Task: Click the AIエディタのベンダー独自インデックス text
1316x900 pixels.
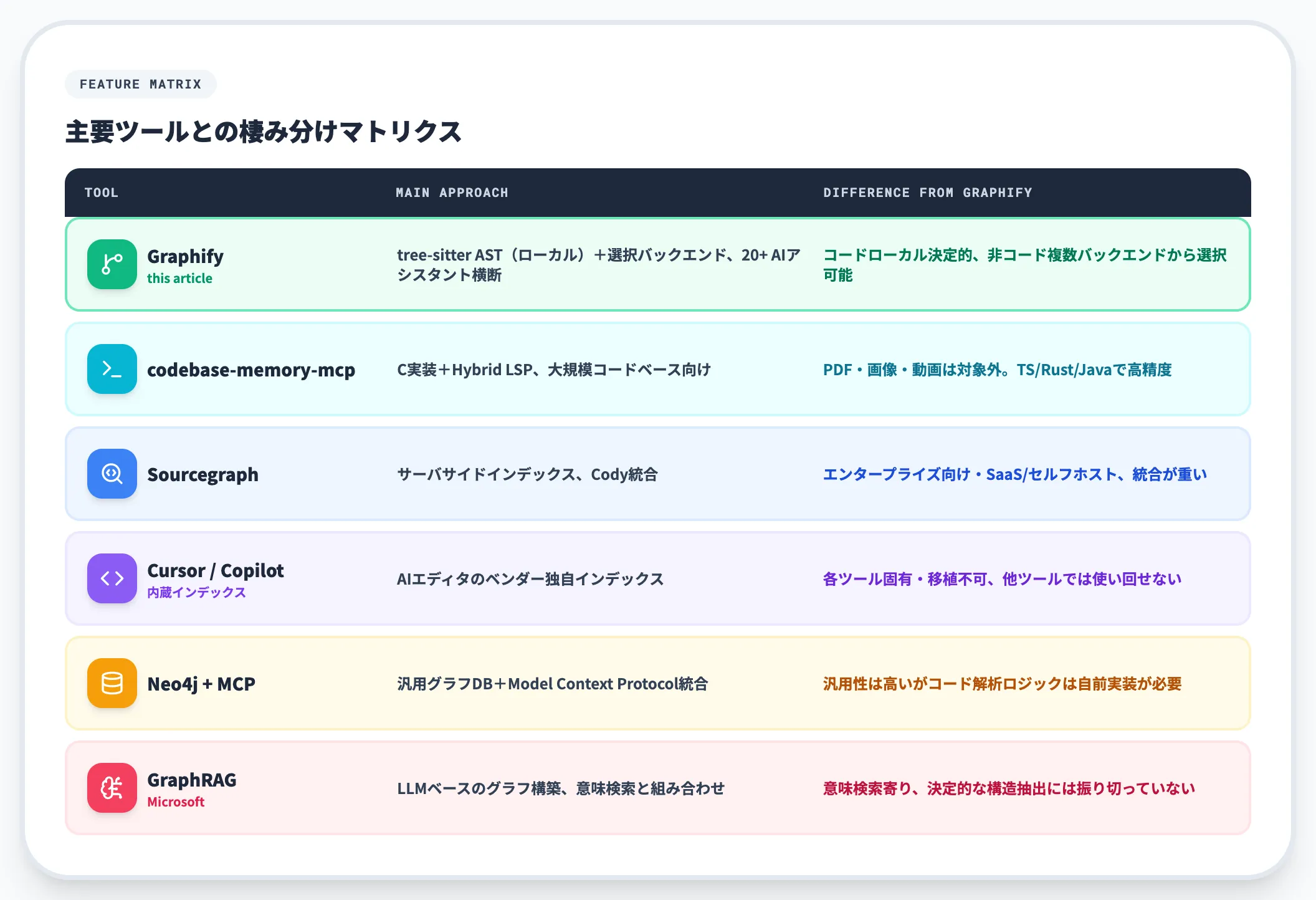Action: click(x=530, y=579)
